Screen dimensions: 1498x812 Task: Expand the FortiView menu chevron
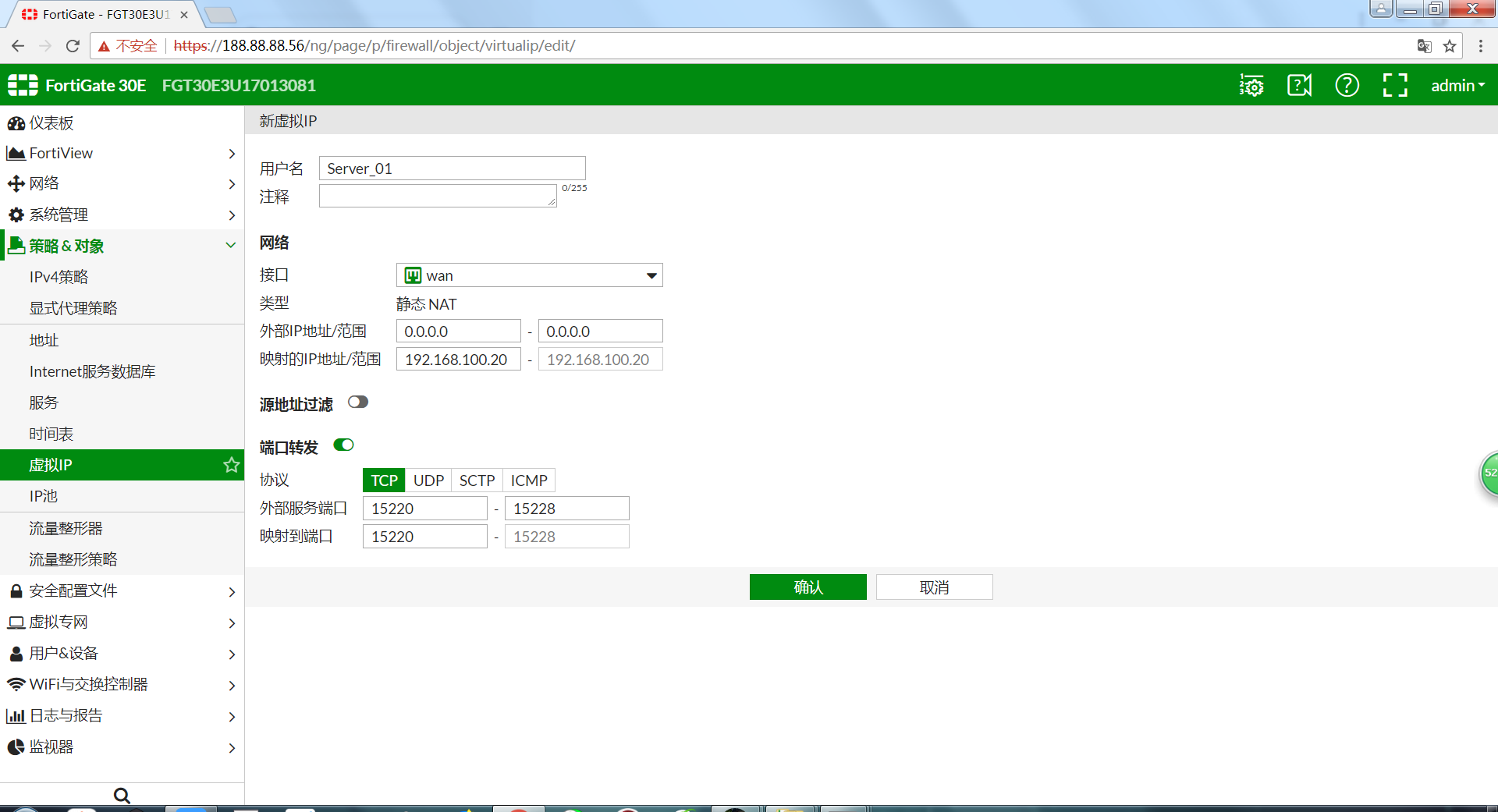click(x=232, y=154)
